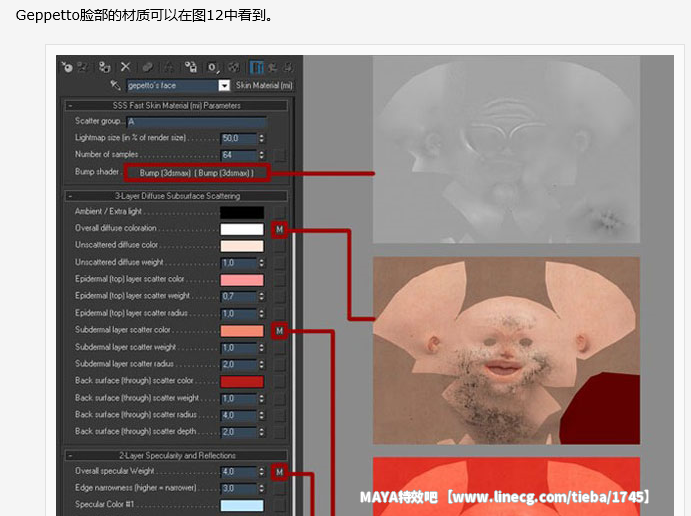Screen dimensions: 691x516
Task: Click the gray bump map texture thumbnail
Action: (x=506, y=149)
